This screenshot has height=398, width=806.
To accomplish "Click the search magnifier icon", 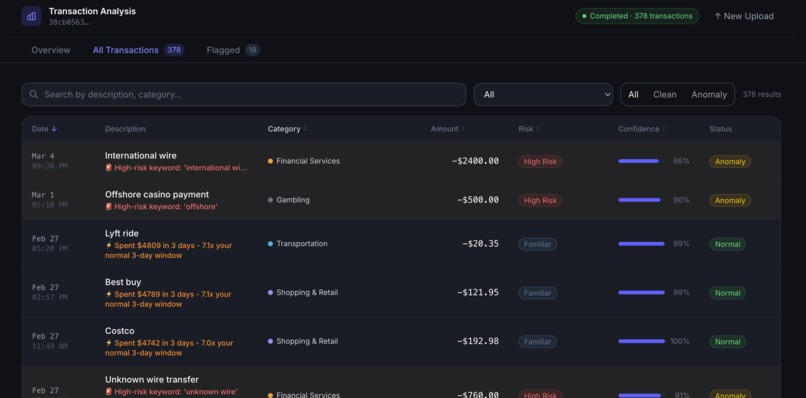I will pos(34,95).
